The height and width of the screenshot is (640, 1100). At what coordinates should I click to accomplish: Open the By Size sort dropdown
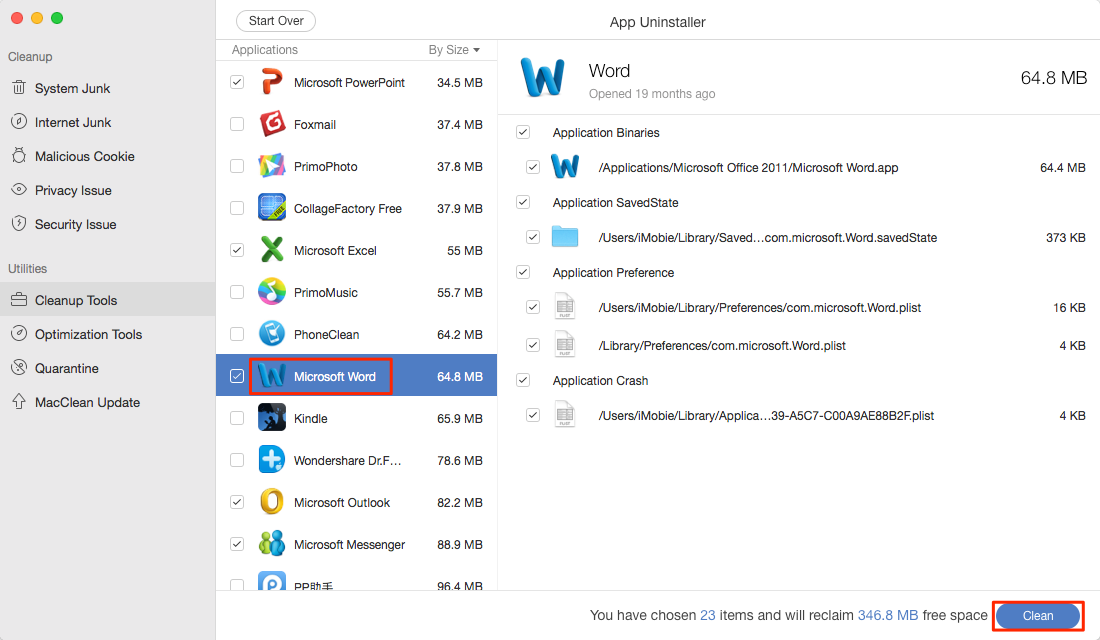455,50
